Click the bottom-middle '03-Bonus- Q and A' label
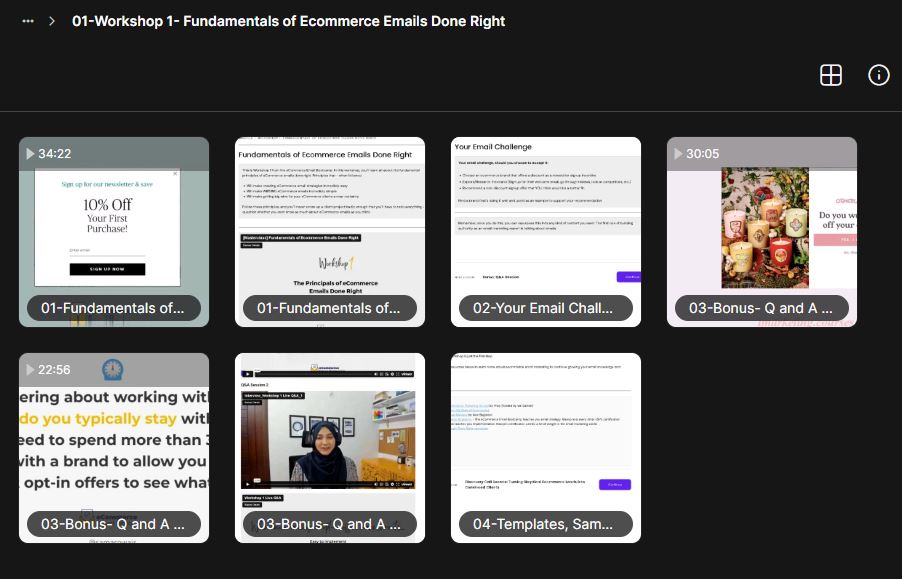Image resolution: width=902 pixels, height=579 pixels. (329, 523)
